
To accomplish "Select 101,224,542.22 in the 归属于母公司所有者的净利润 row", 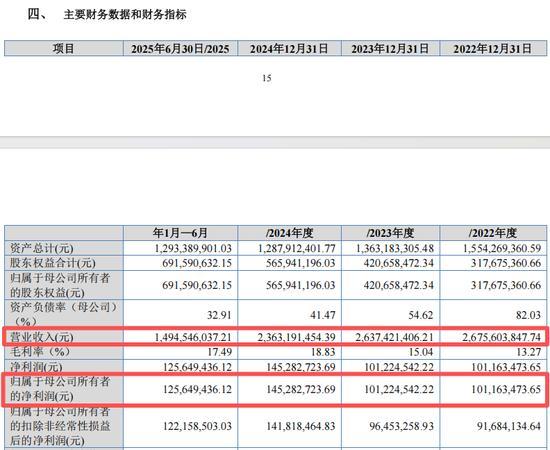I will pyautogui.click(x=399, y=389).
